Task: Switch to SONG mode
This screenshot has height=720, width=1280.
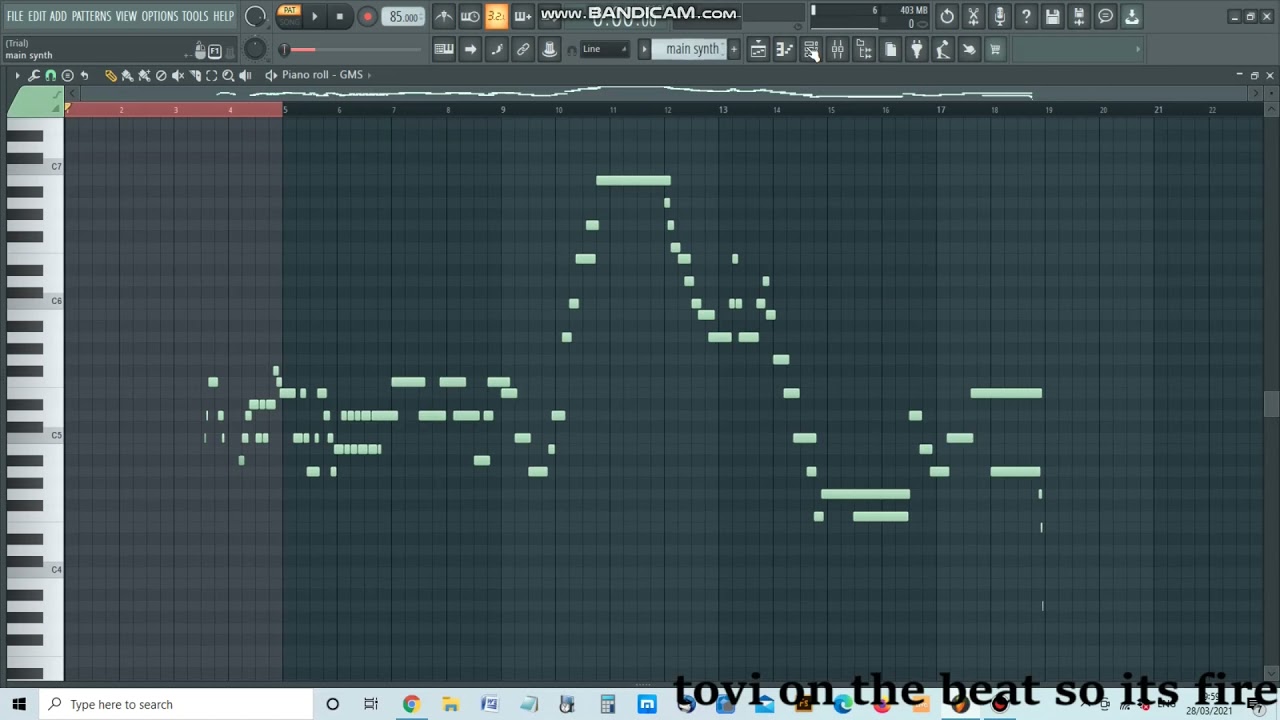Action: pyautogui.click(x=288, y=22)
